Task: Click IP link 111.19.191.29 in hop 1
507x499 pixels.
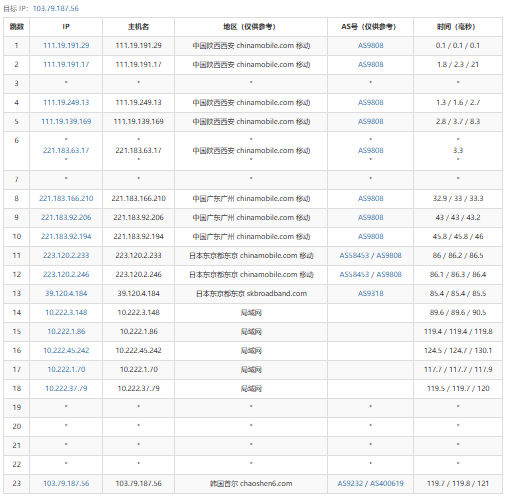Action: (x=66, y=45)
